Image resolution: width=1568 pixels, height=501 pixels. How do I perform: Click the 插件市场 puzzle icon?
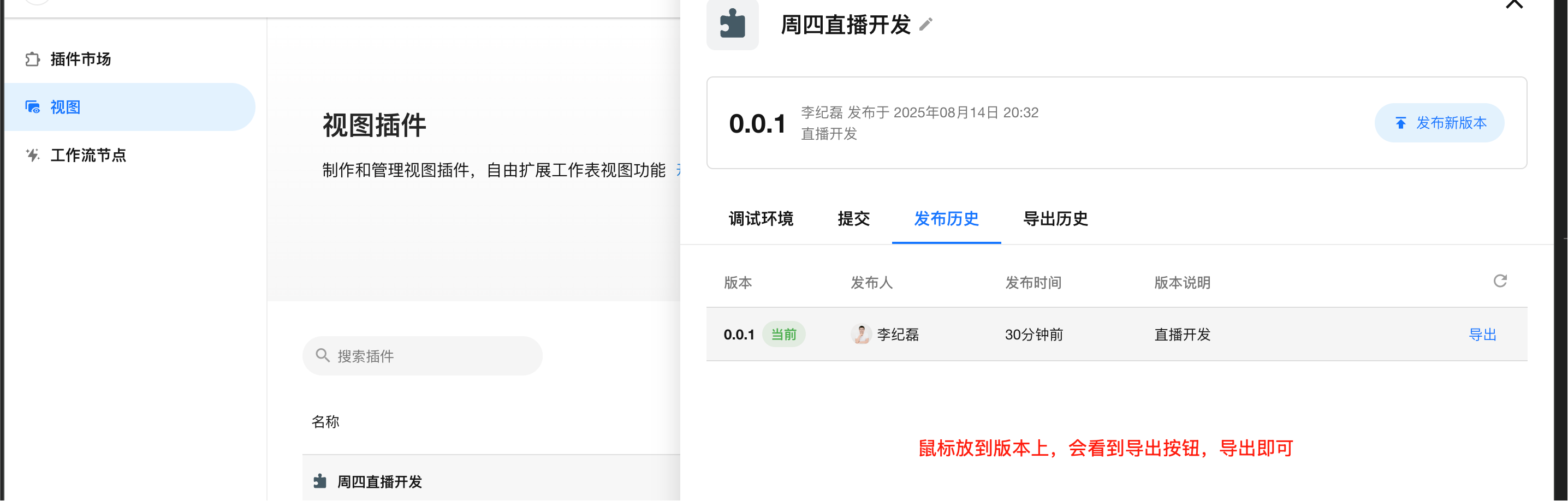32,59
